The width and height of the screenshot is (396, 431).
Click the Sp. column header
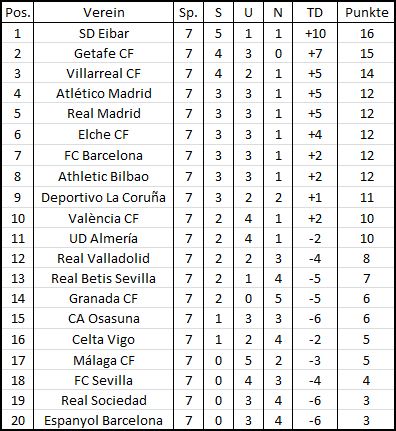[188, 12]
